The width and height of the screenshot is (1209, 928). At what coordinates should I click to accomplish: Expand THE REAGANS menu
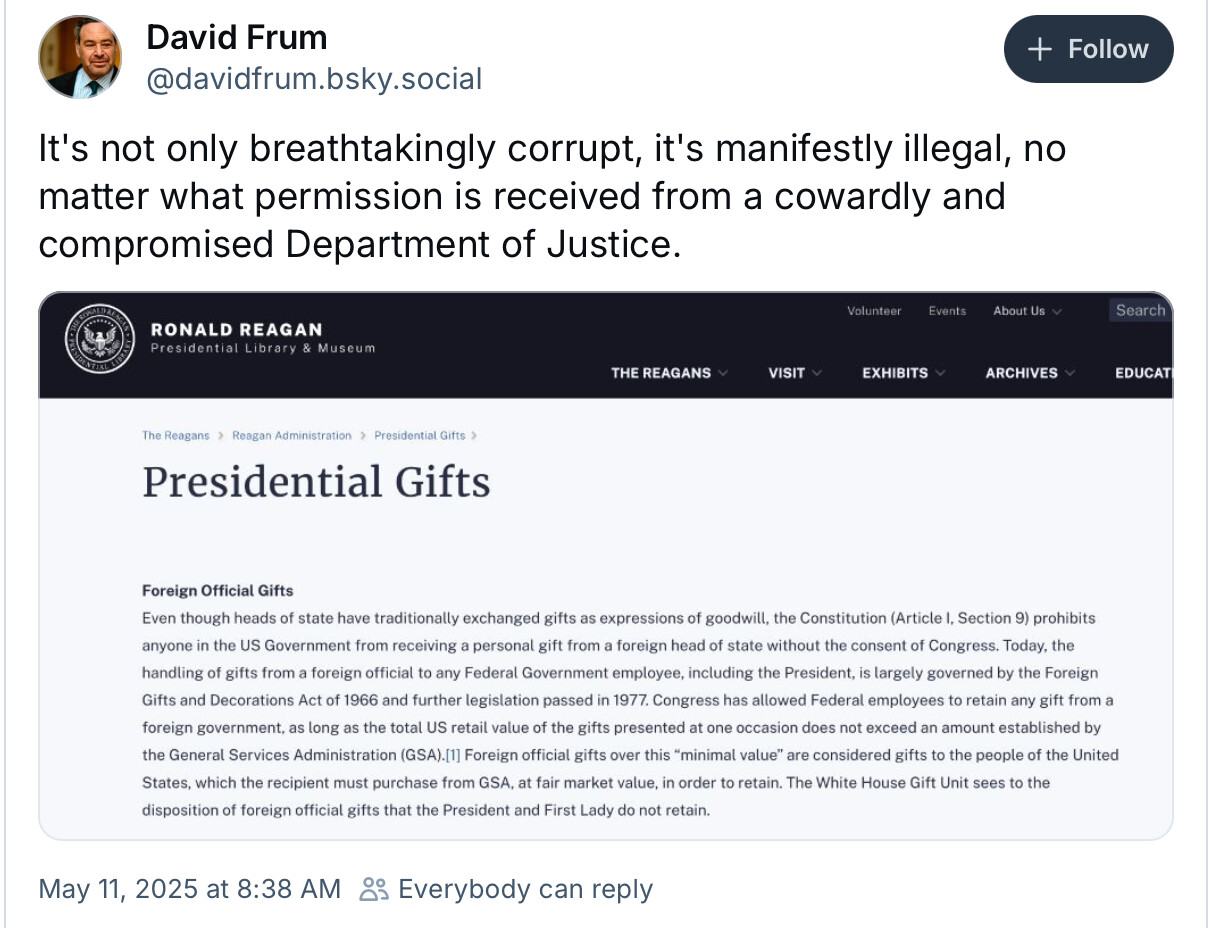tap(669, 373)
